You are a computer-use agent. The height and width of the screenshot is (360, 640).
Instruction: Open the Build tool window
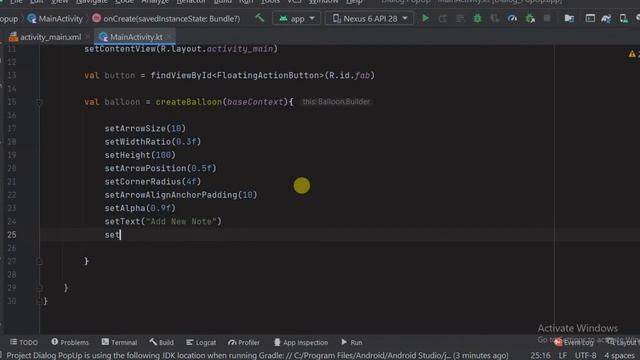162,342
